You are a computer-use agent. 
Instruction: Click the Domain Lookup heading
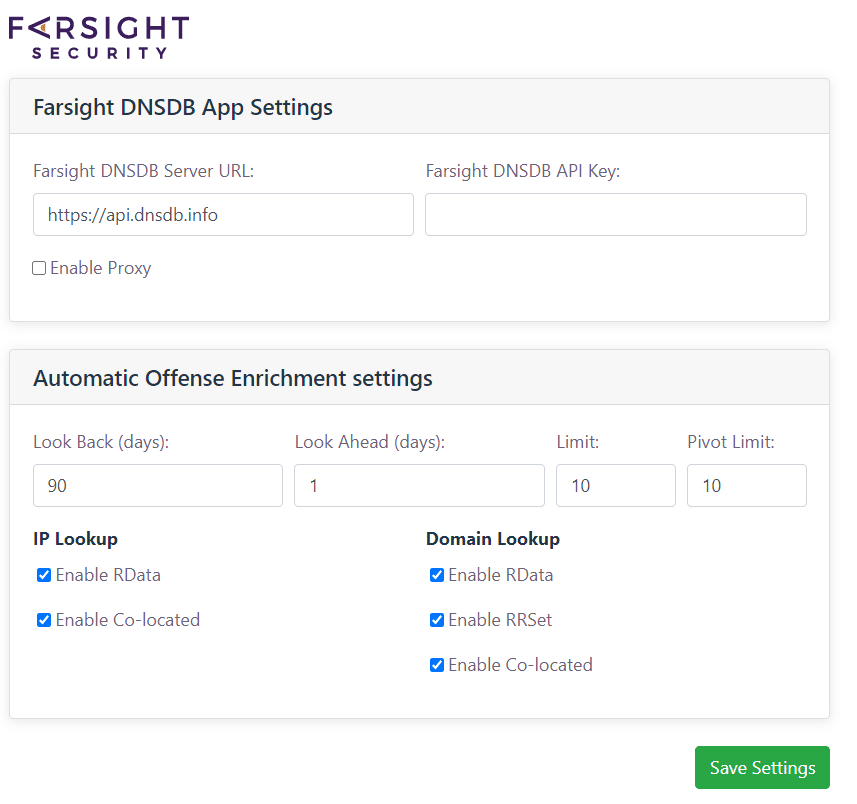(493, 539)
